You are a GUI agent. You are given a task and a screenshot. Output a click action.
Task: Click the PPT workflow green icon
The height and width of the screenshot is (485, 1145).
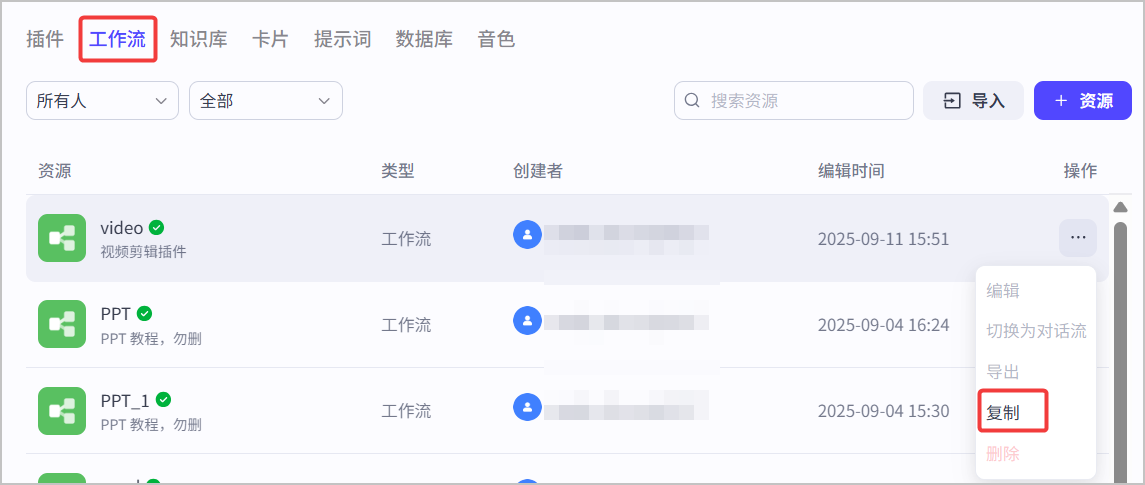tap(62, 324)
